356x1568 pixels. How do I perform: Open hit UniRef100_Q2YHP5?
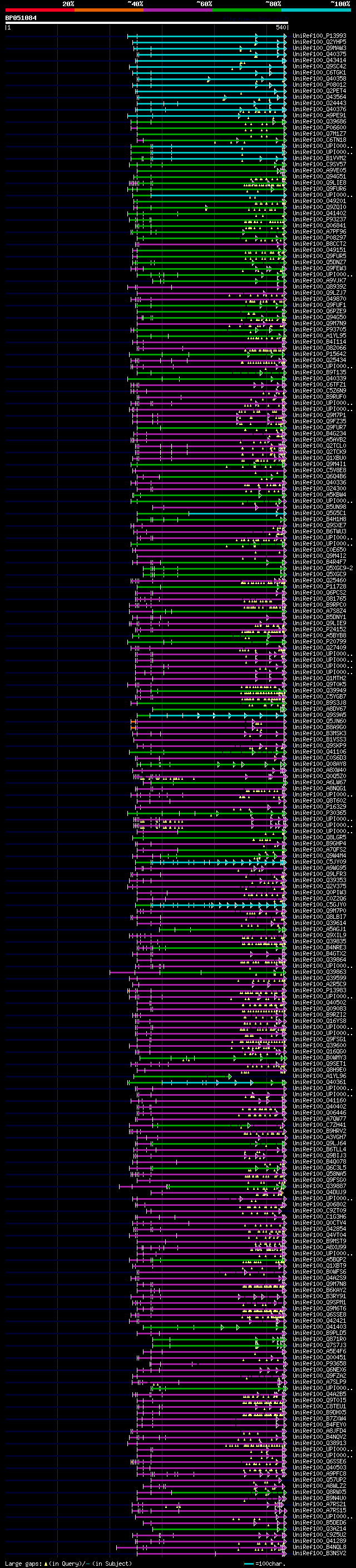click(x=319, y=42)
